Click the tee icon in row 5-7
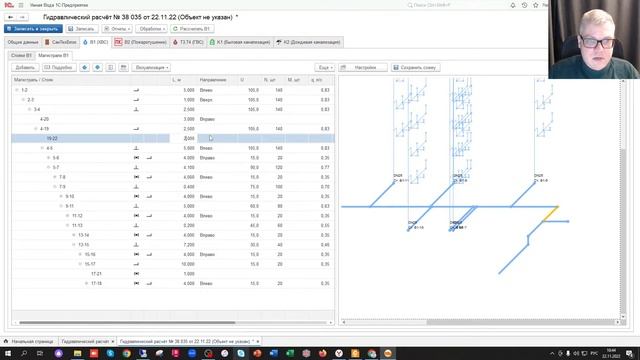 tap(136, 167)
